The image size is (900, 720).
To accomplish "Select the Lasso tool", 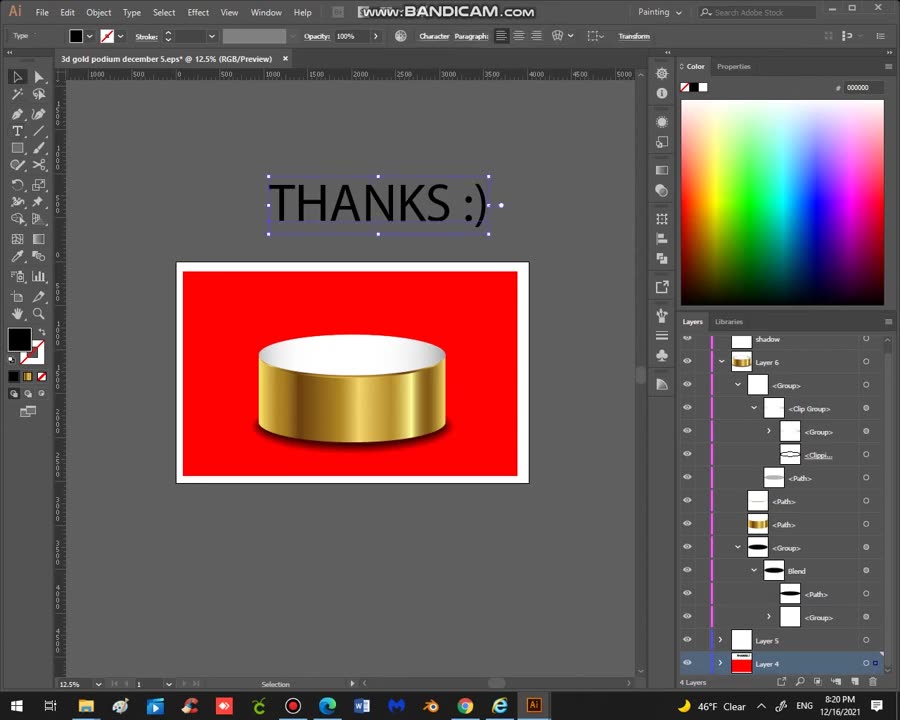I will (x=38, y=94).
